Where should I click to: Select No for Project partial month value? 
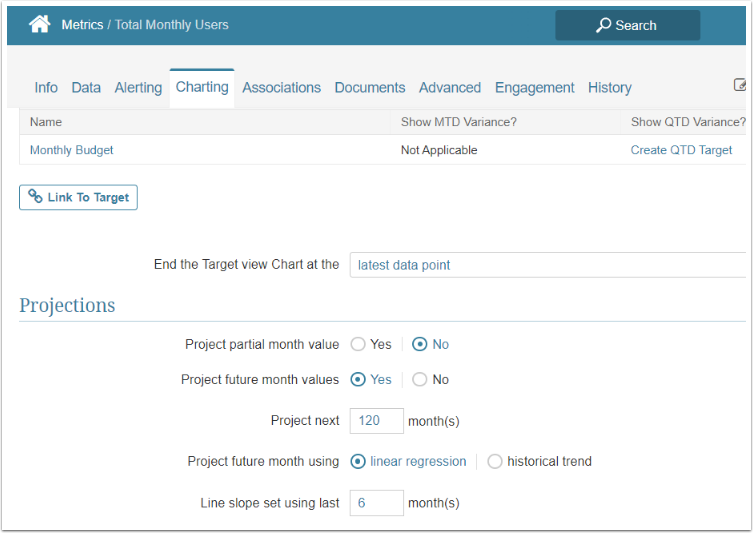point(420,344)
